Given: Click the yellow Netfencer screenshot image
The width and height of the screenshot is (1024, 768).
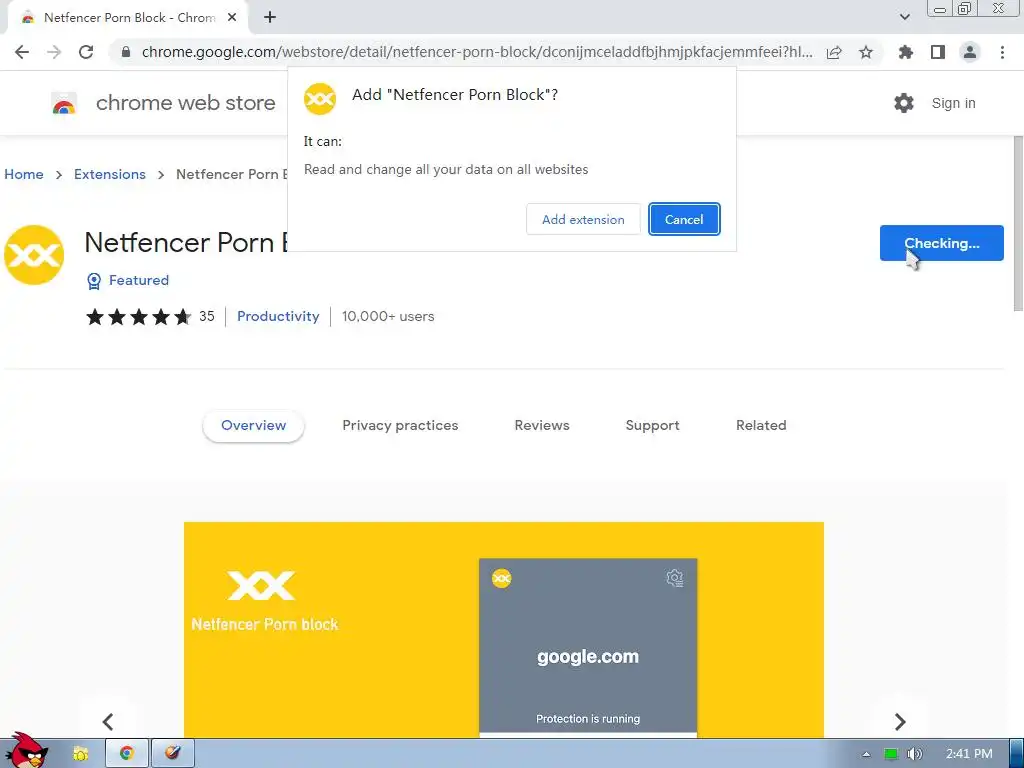Looking at the screenshot, I should point(504,630).
